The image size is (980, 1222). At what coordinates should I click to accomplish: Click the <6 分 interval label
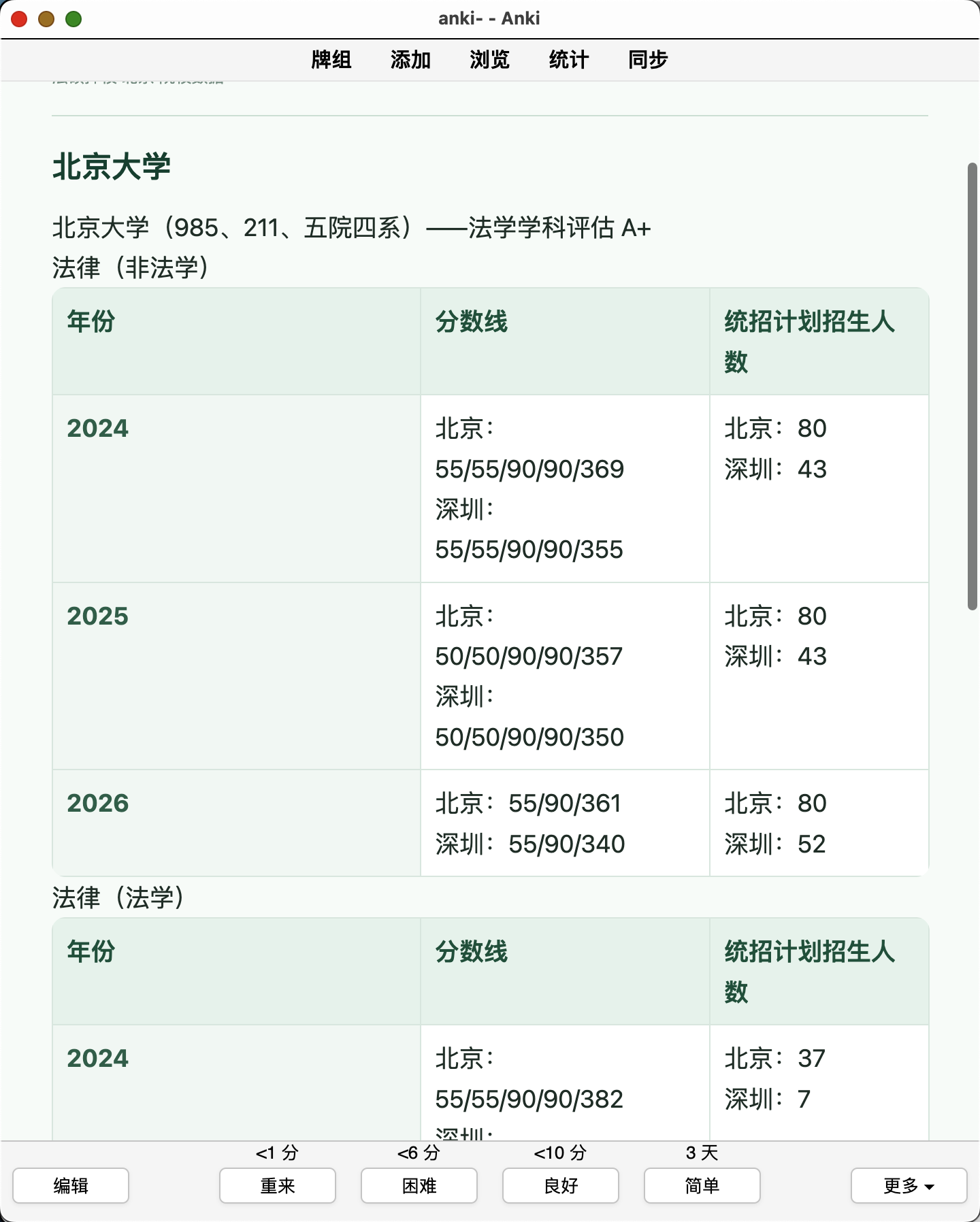419,1153
